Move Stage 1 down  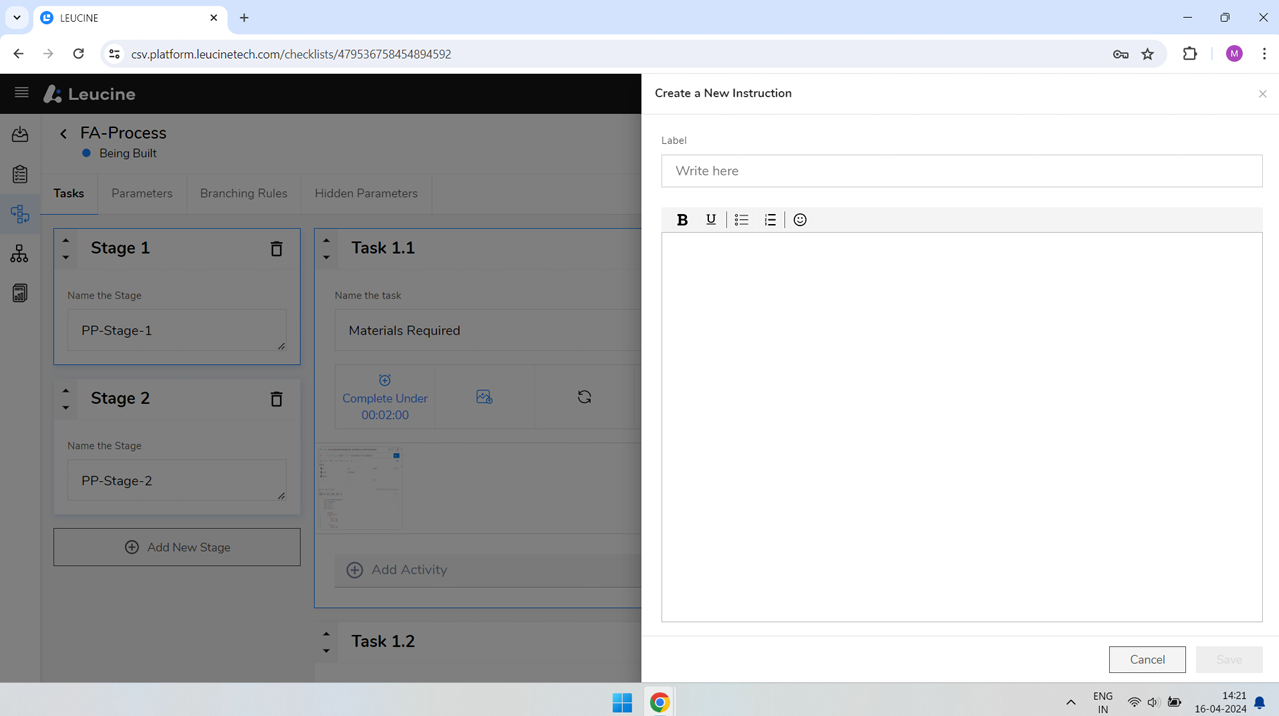point(66,257)
